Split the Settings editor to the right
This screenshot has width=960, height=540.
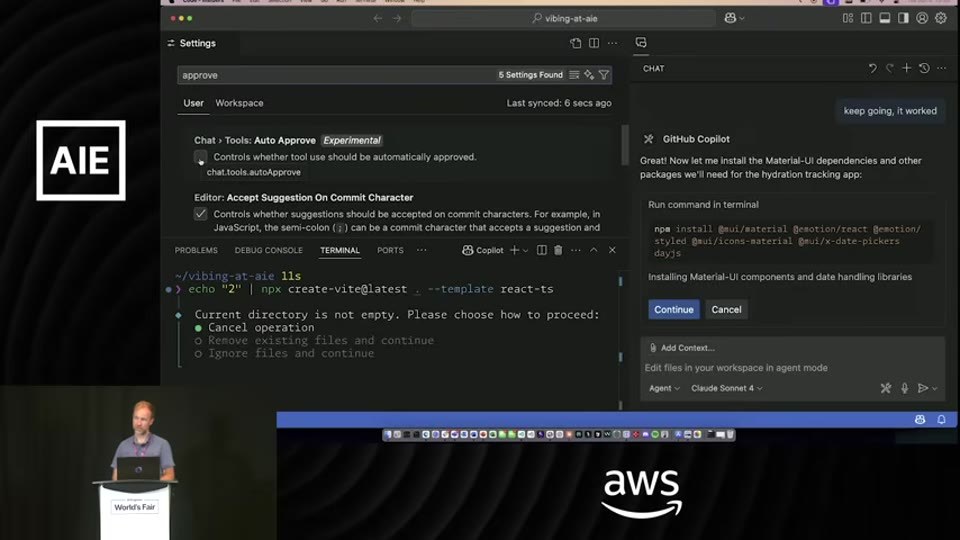pos(594,43)
